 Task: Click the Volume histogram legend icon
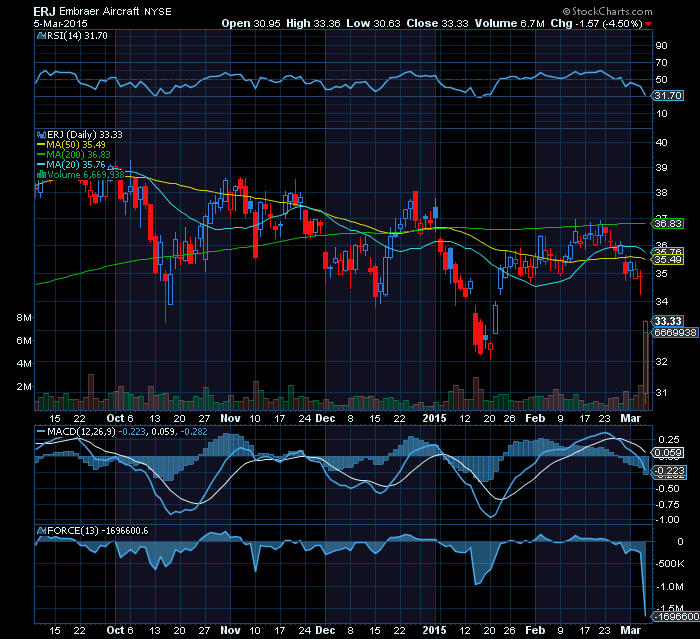41,175
